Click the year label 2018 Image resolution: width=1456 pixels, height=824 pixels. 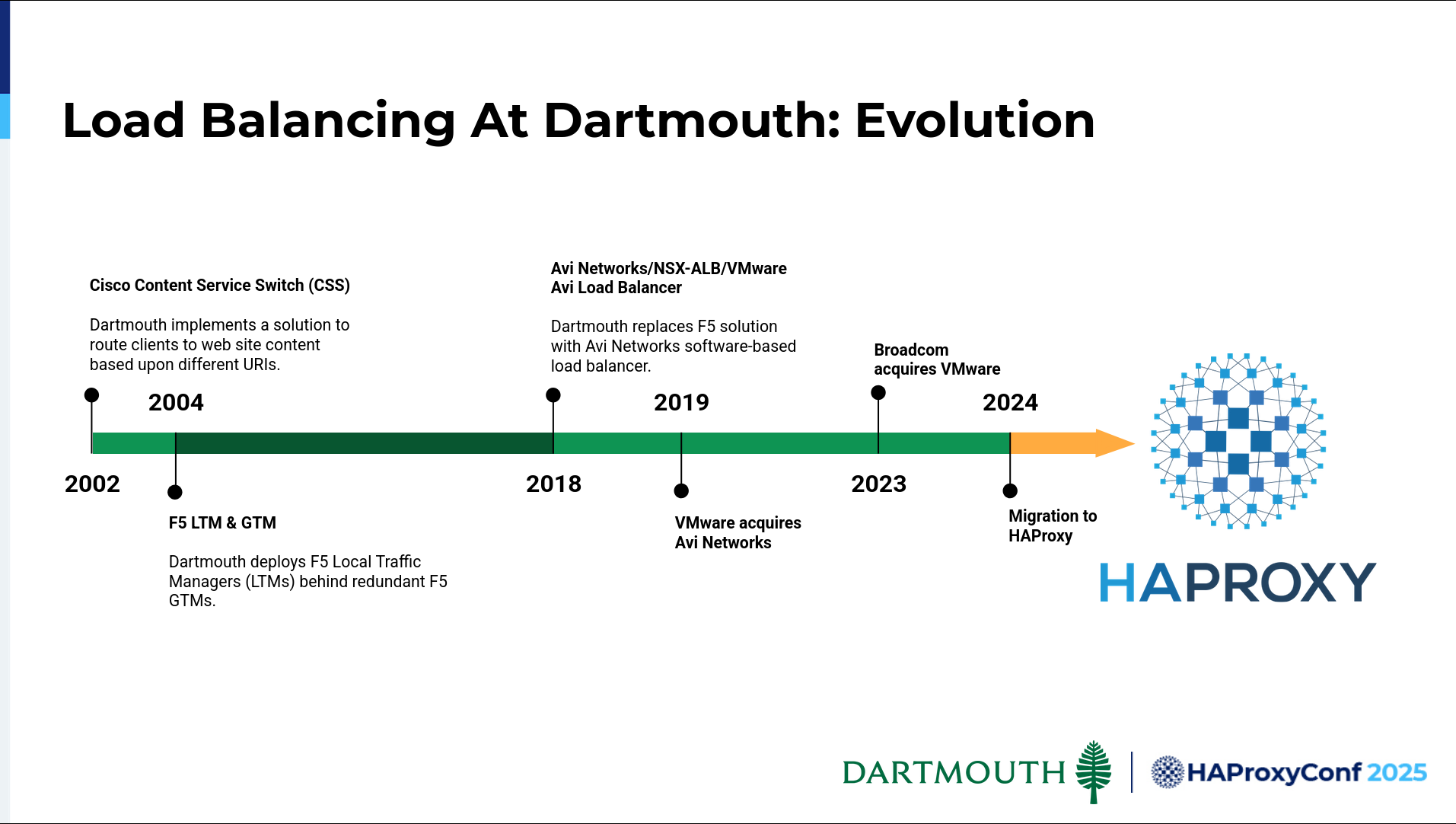point(553,484)
